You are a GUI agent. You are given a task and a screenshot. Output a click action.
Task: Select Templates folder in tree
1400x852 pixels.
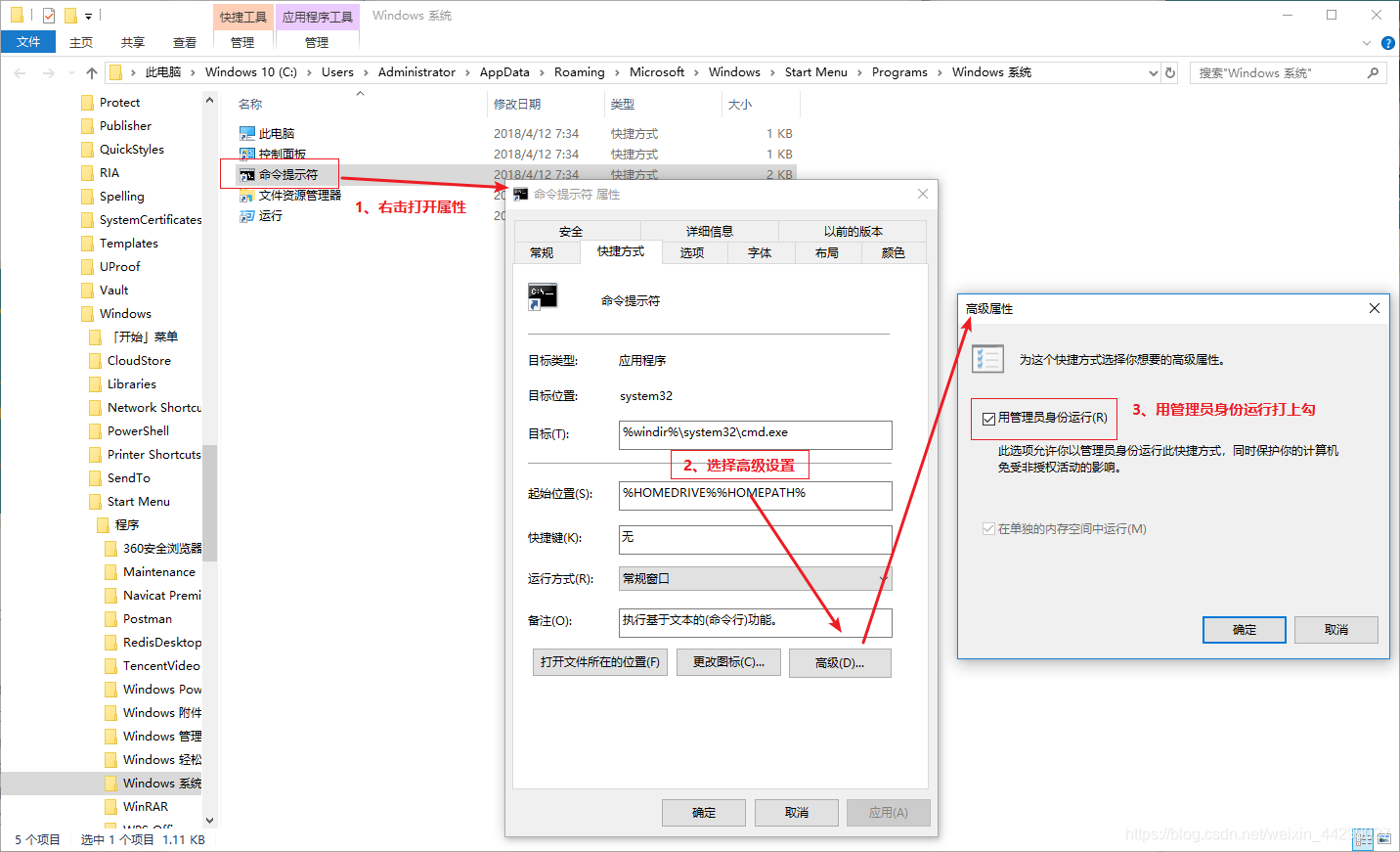(128, 244)
